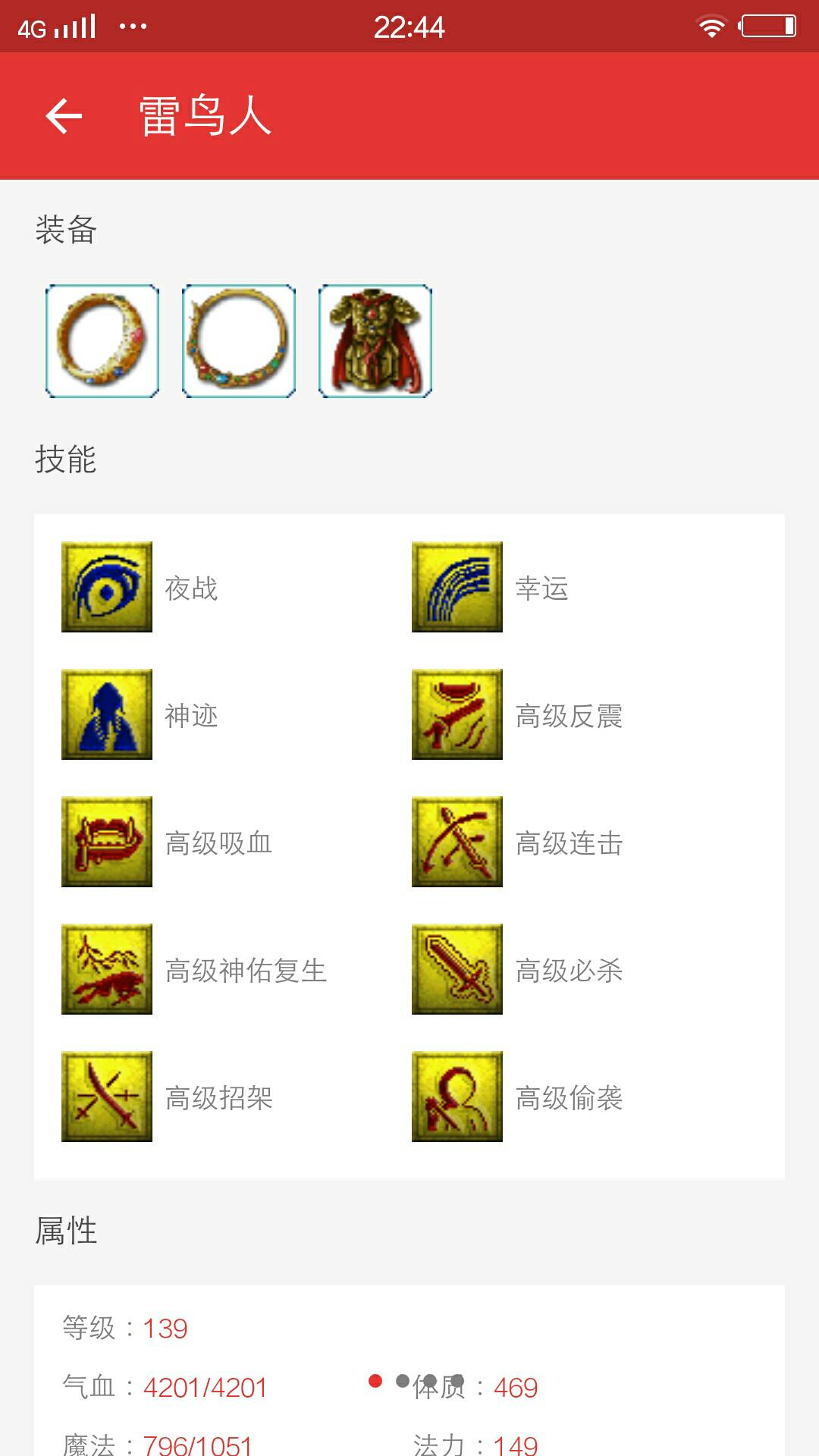View the jeweled necklace equipment item
The width and height of the screenshot is (819, 1456).
tap(239, 341)
